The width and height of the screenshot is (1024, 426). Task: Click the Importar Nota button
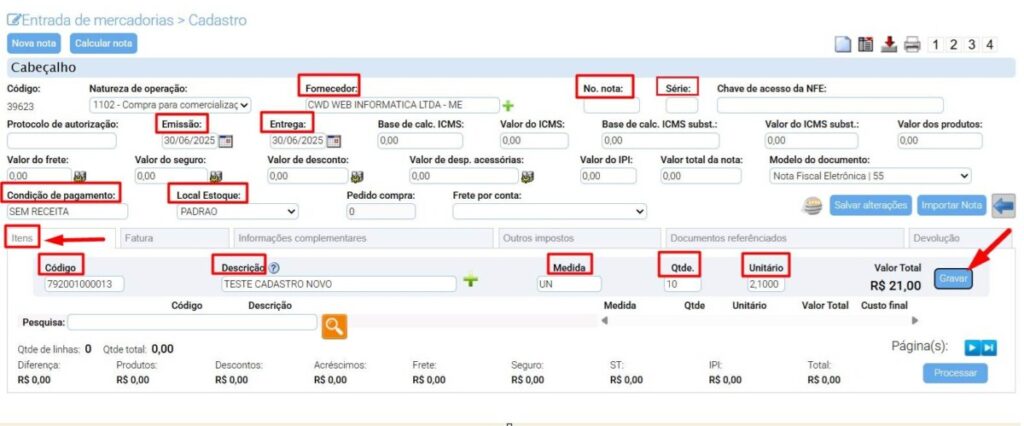pos(951,205)
